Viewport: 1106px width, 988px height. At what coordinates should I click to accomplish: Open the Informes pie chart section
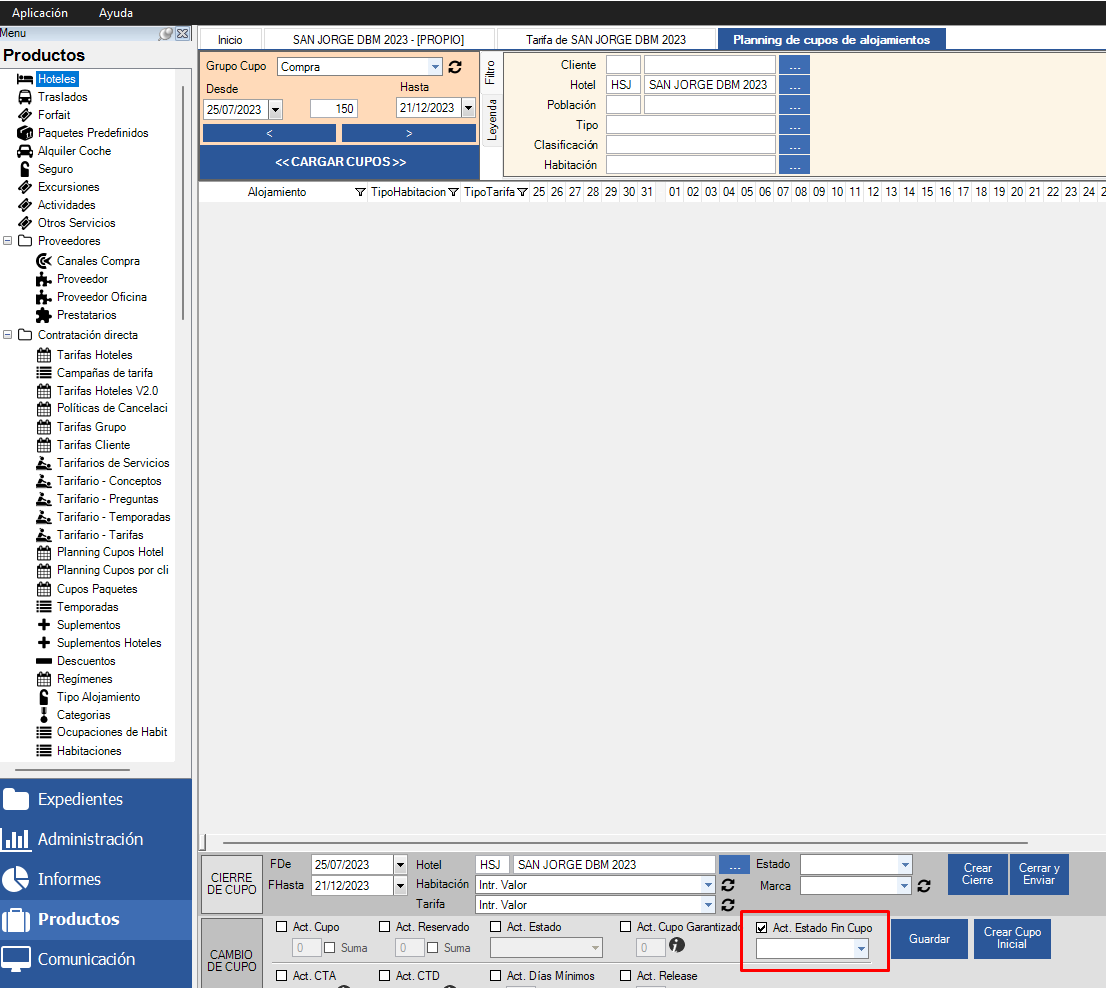click(x=16, y=879)
